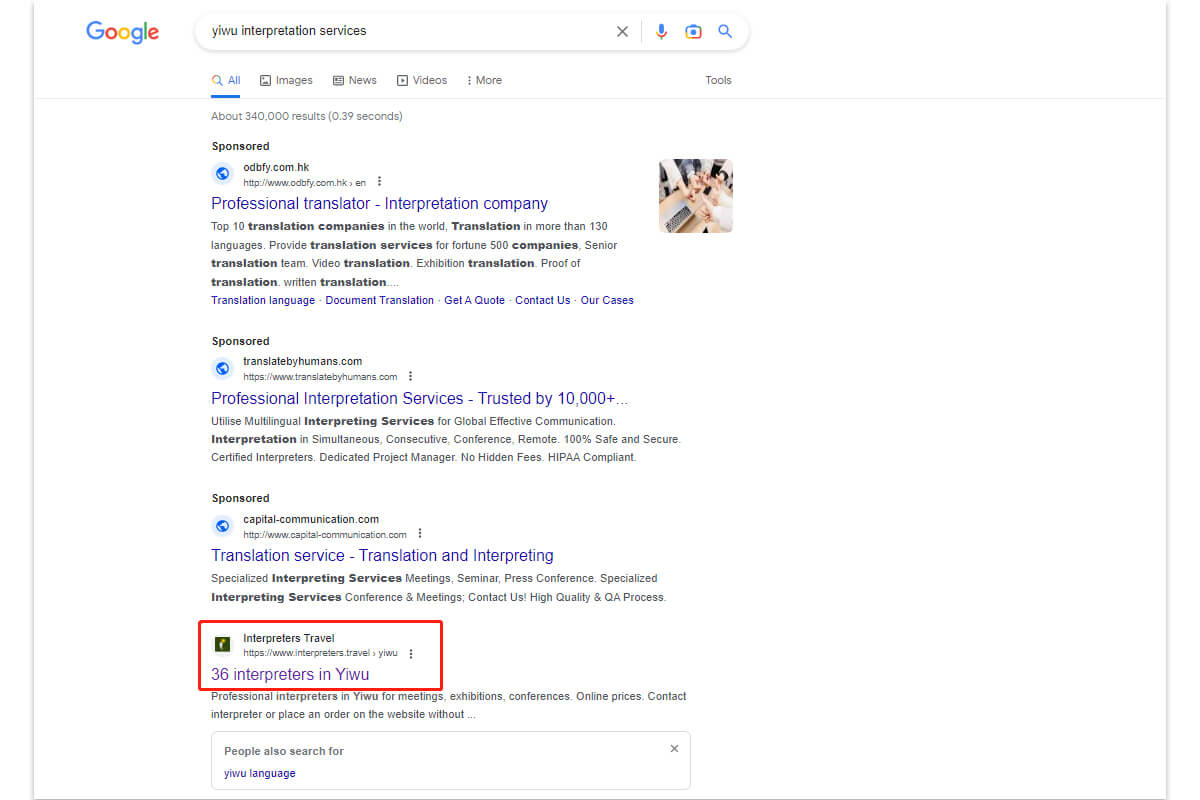Open Google Lens camera search icon

pyautogui.click(x=693, y=31)
